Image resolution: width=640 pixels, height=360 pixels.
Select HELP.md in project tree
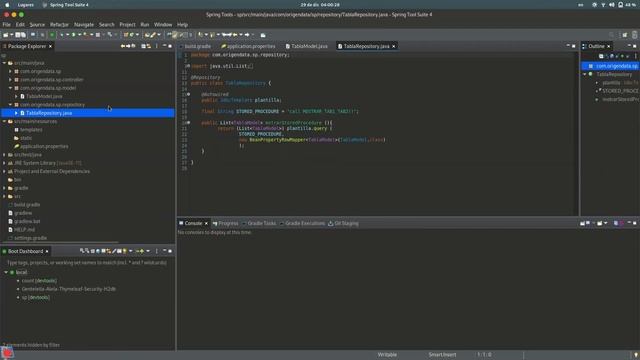pos(24,229)
